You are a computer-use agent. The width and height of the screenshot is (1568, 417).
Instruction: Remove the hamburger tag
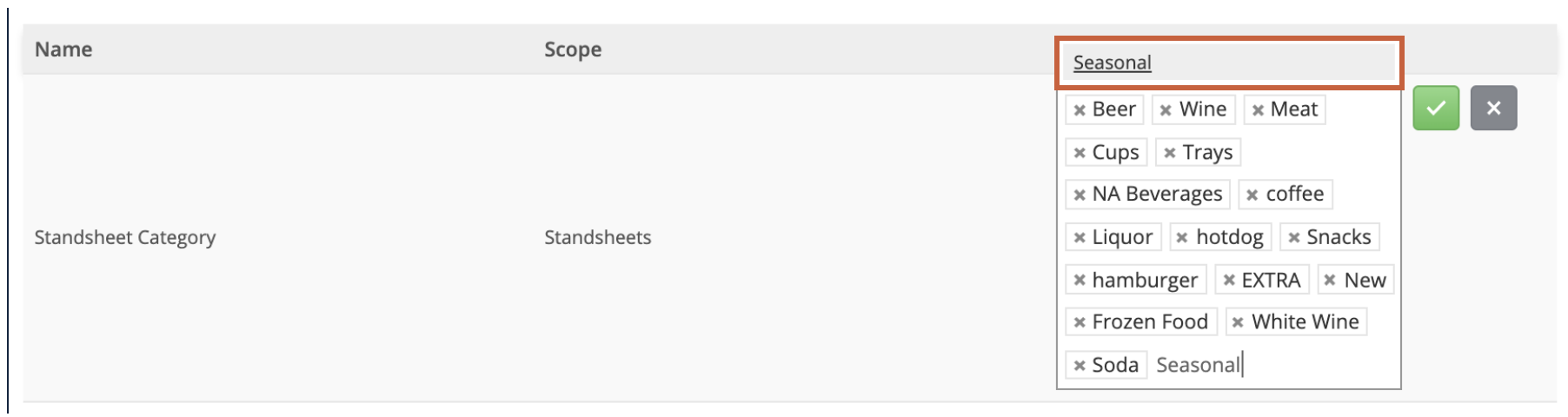click(x=1080, y=280)
